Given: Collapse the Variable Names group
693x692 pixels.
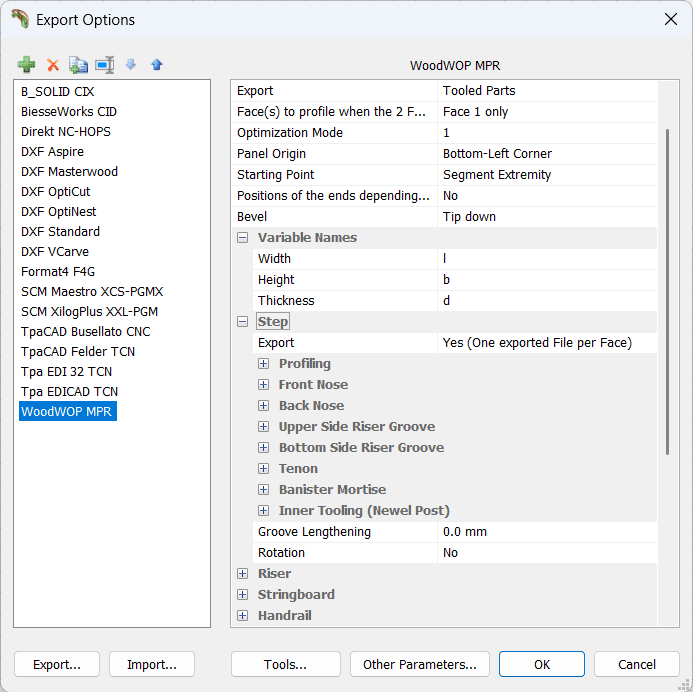Looking at the screenshot, I should click(242, 238).
